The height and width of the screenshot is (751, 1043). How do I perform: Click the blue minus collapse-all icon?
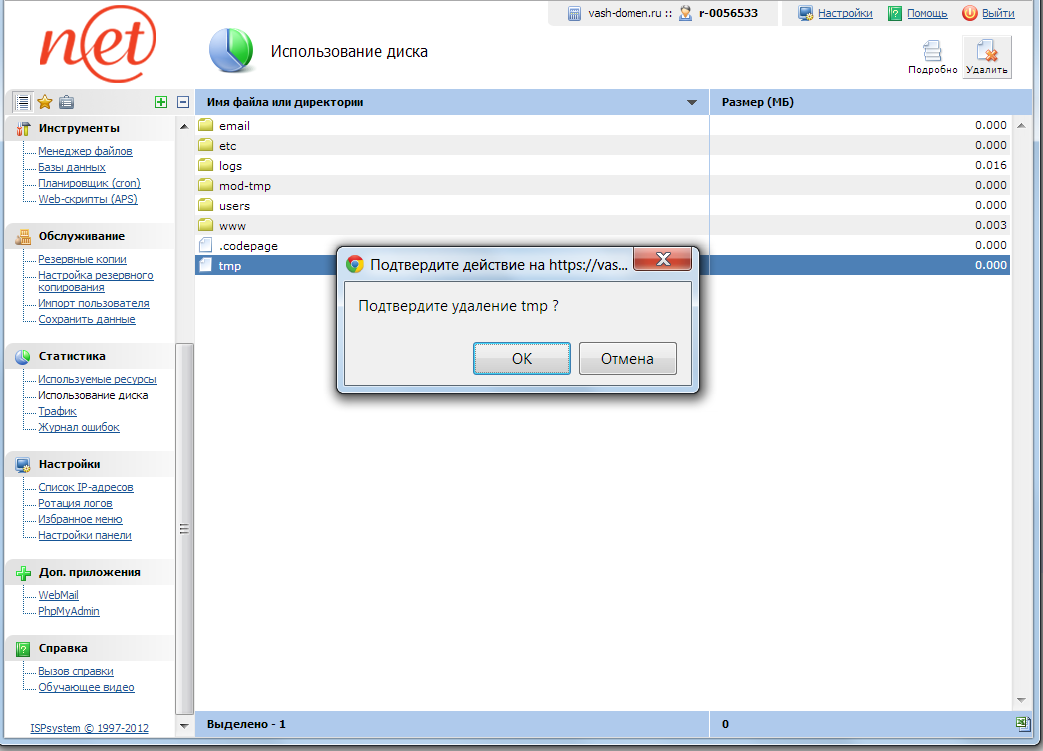click(x=183, y=102)
